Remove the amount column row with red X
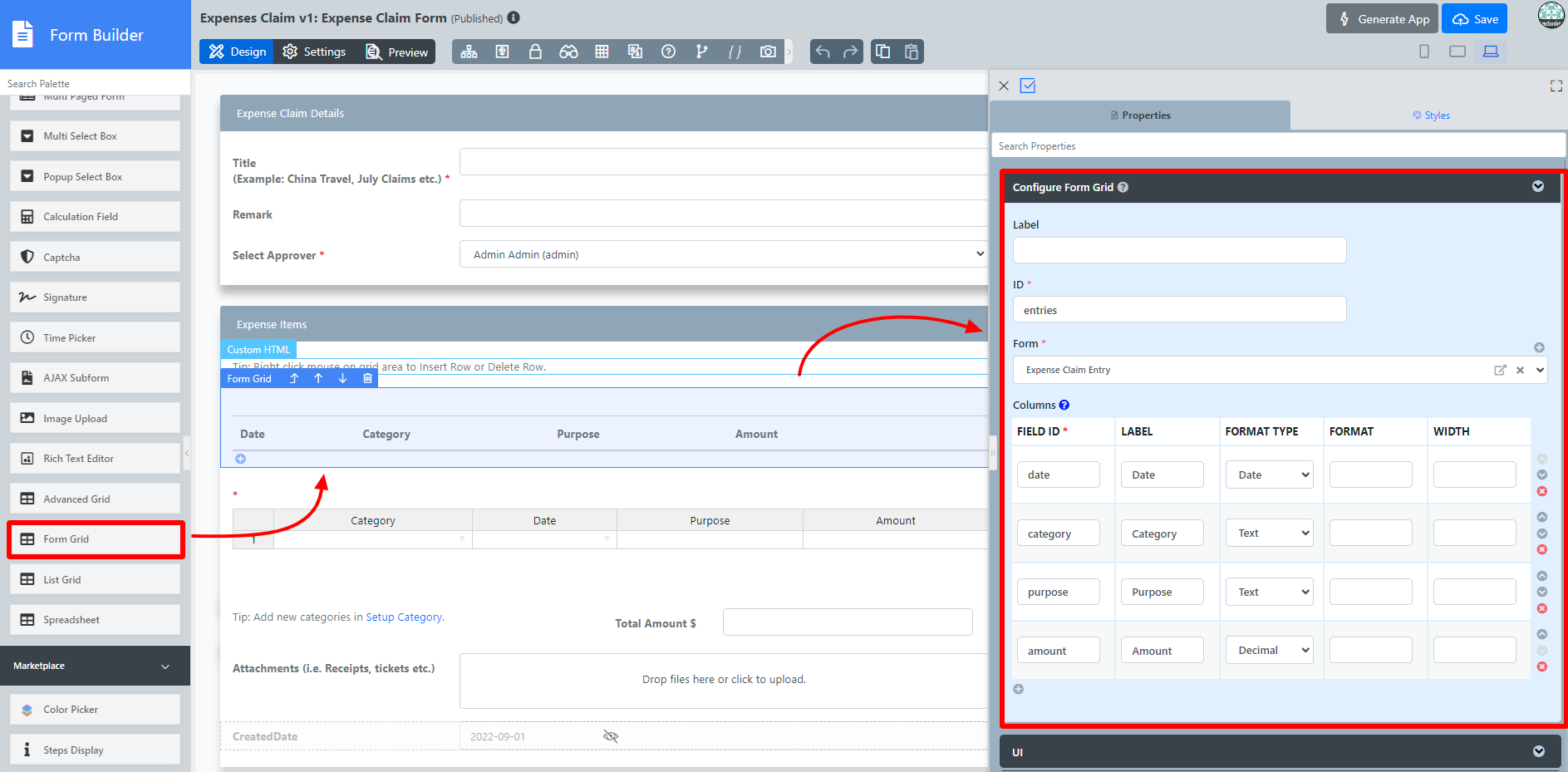The height and width of the screenshot is (772, 1568). point(1542,666)
